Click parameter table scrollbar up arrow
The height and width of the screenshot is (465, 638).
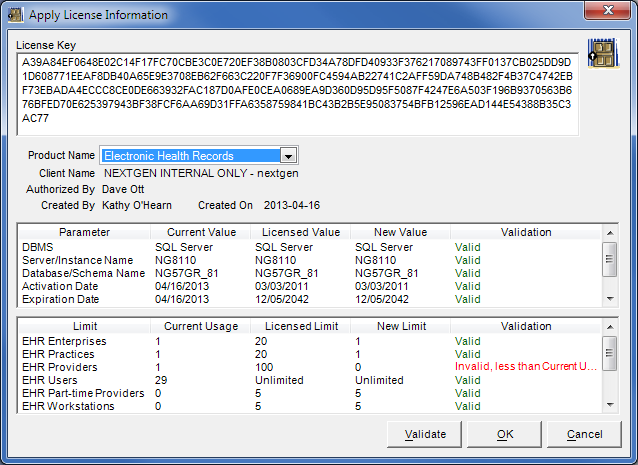(x=610, y=233)
